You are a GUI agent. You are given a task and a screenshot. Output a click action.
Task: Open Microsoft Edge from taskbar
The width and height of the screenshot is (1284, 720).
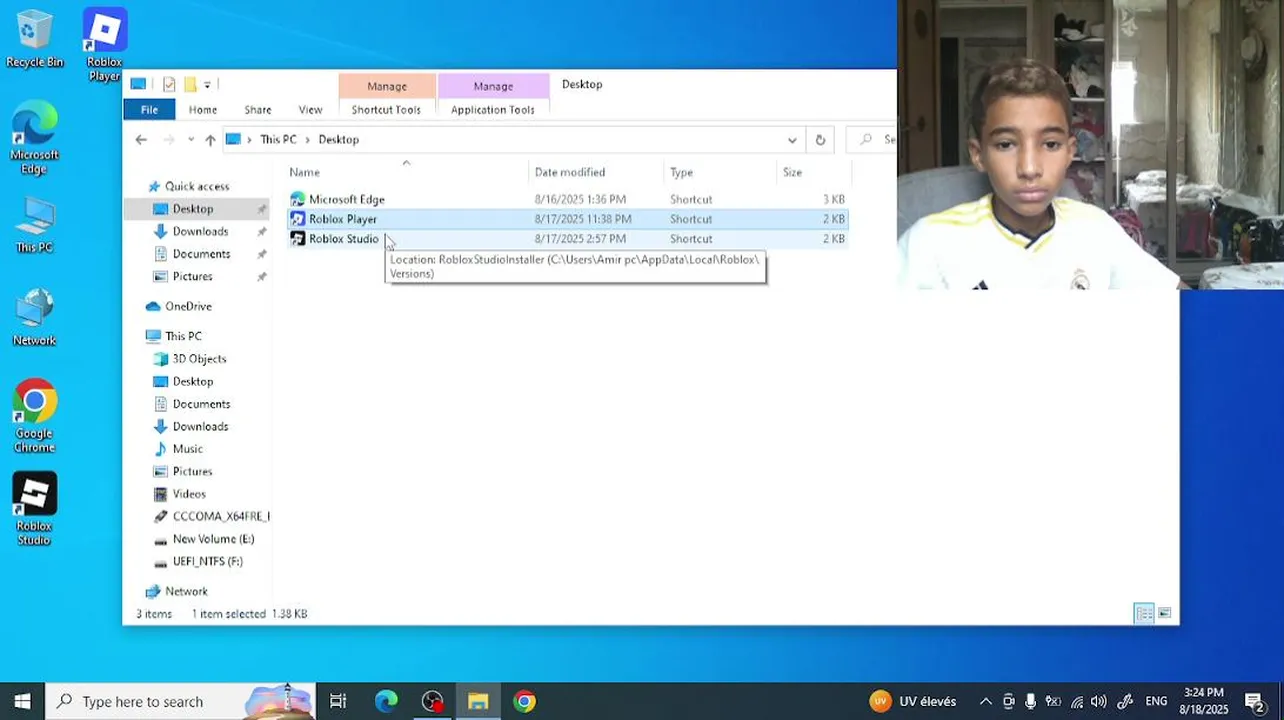click(386, 702)
